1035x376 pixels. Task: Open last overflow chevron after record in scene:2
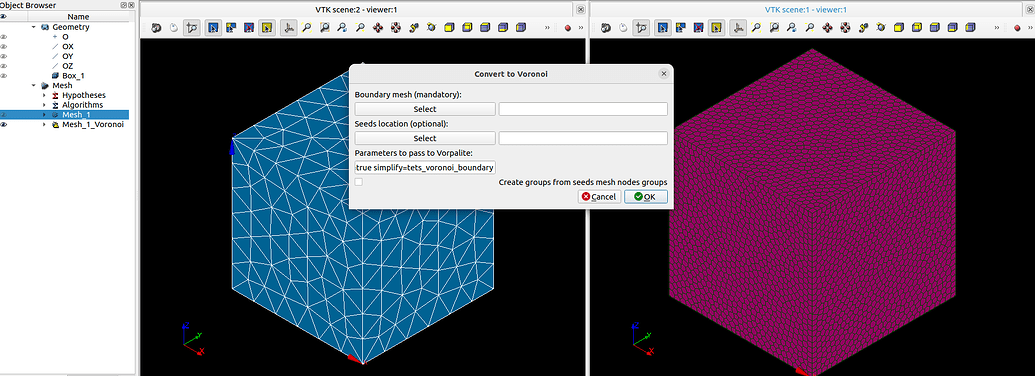(x=581, y=28)
